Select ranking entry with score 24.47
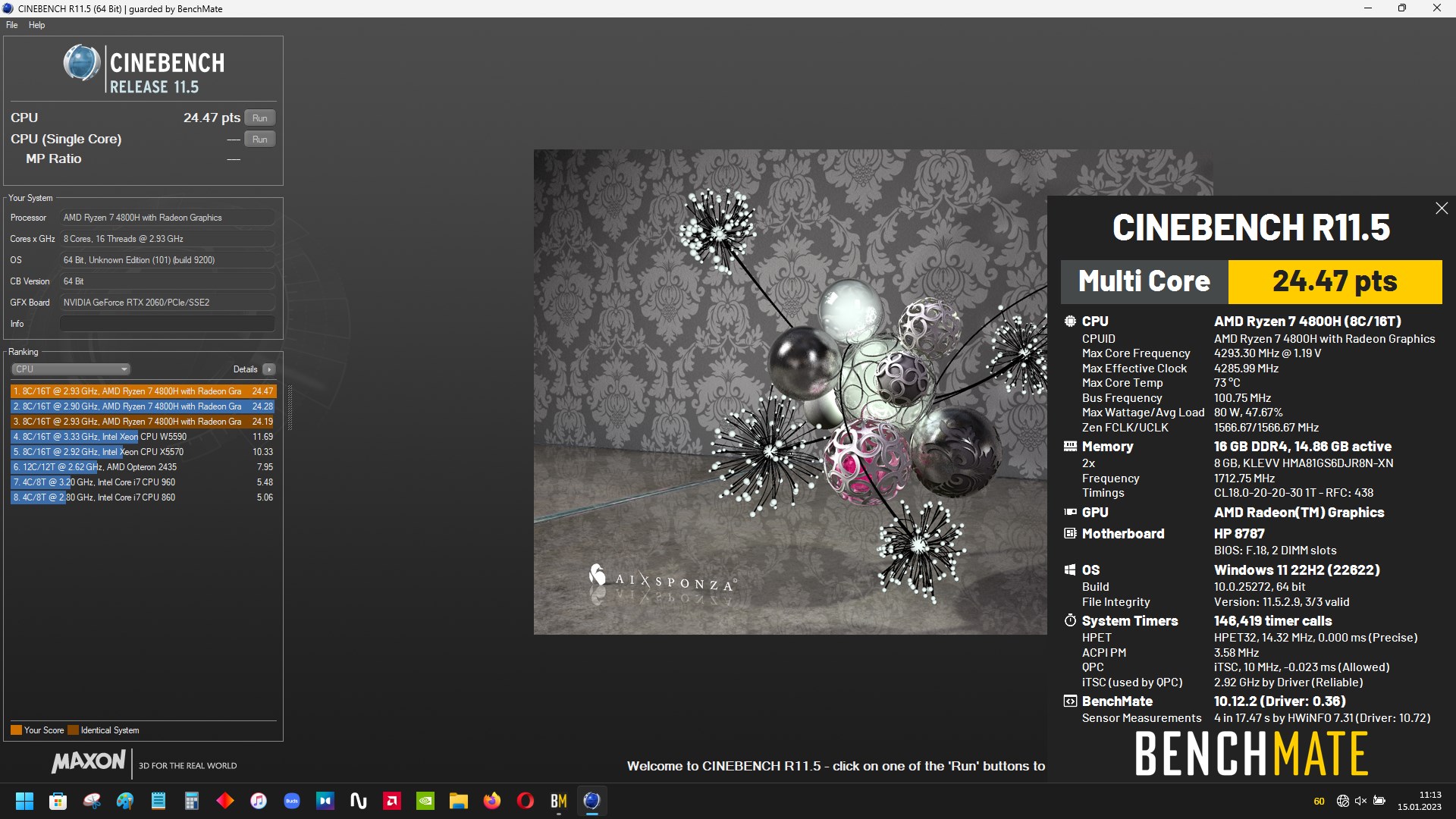The width and height of the screenshot is (1456, 819). 143,391
